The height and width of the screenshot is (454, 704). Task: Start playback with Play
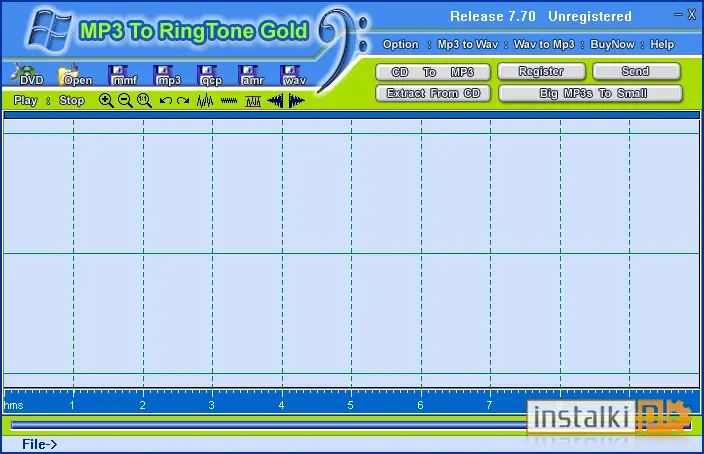pos(26,100)
